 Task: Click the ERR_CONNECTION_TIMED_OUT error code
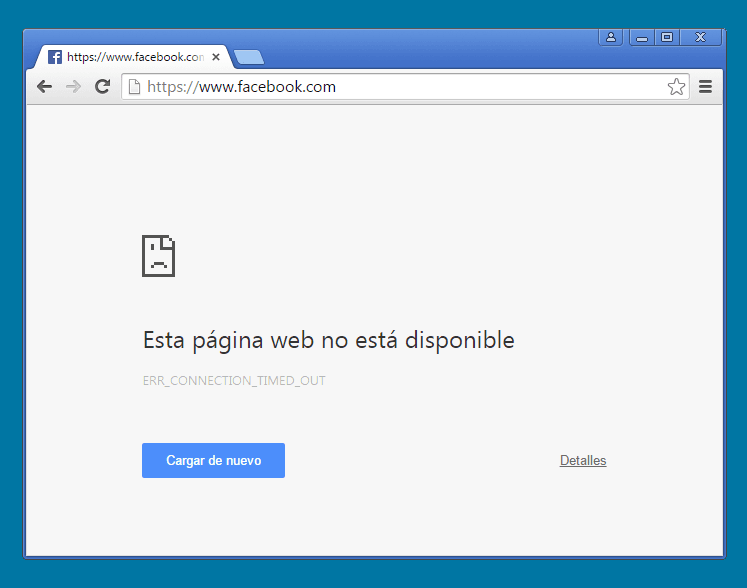click(x=234, y=381)
